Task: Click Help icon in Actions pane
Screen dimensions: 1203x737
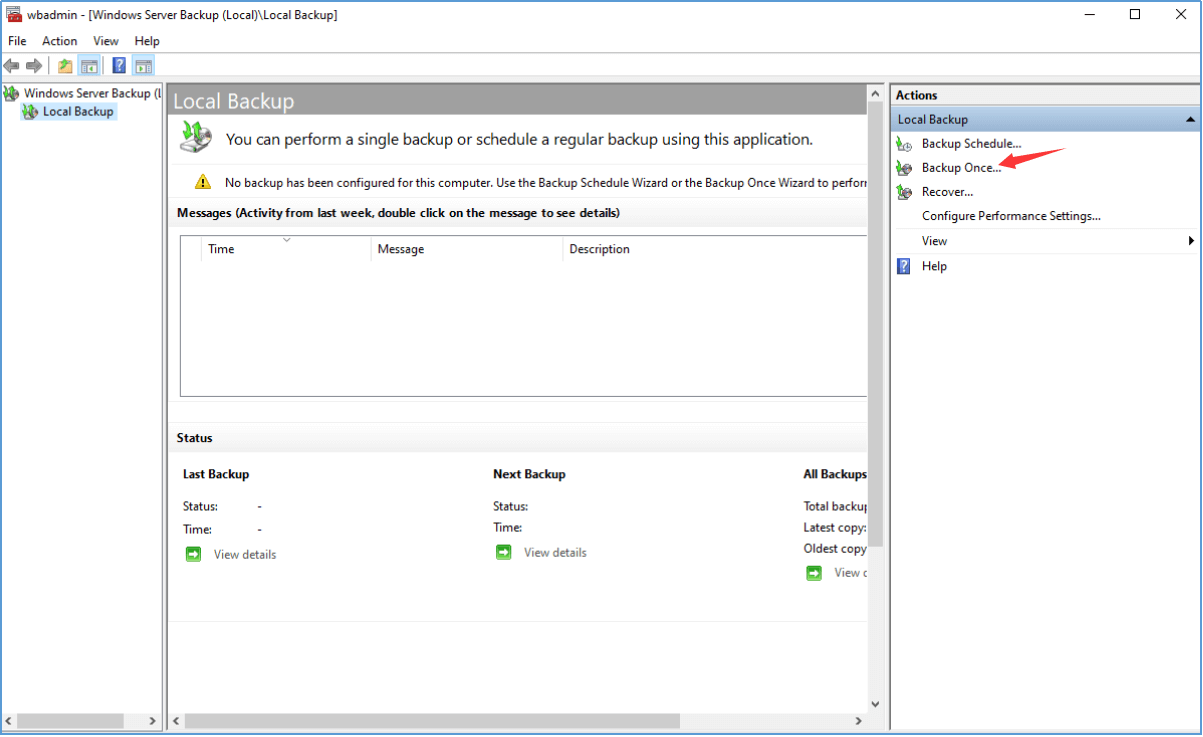Action: pyautogui.click(x=904, y=266)
